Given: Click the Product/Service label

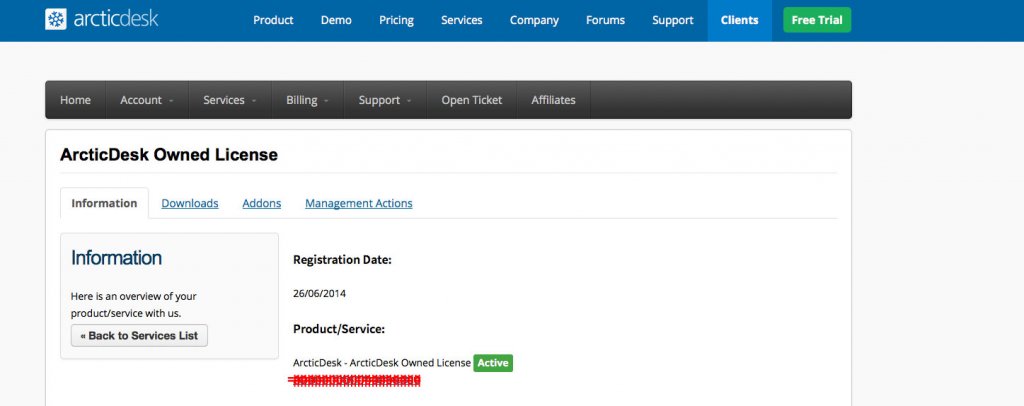Looking at the screenshot, I should click(339, 329).
